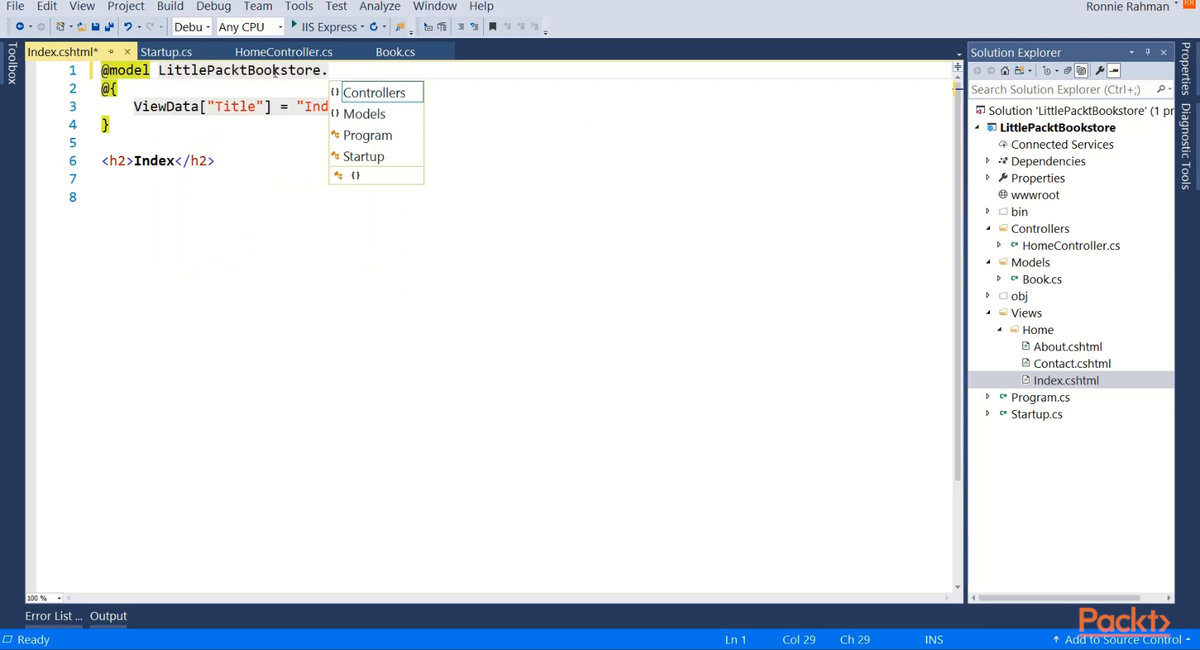The image size is (1200, 650).
Task: Click the Open File toolbar icon
Action: (81, 26)
